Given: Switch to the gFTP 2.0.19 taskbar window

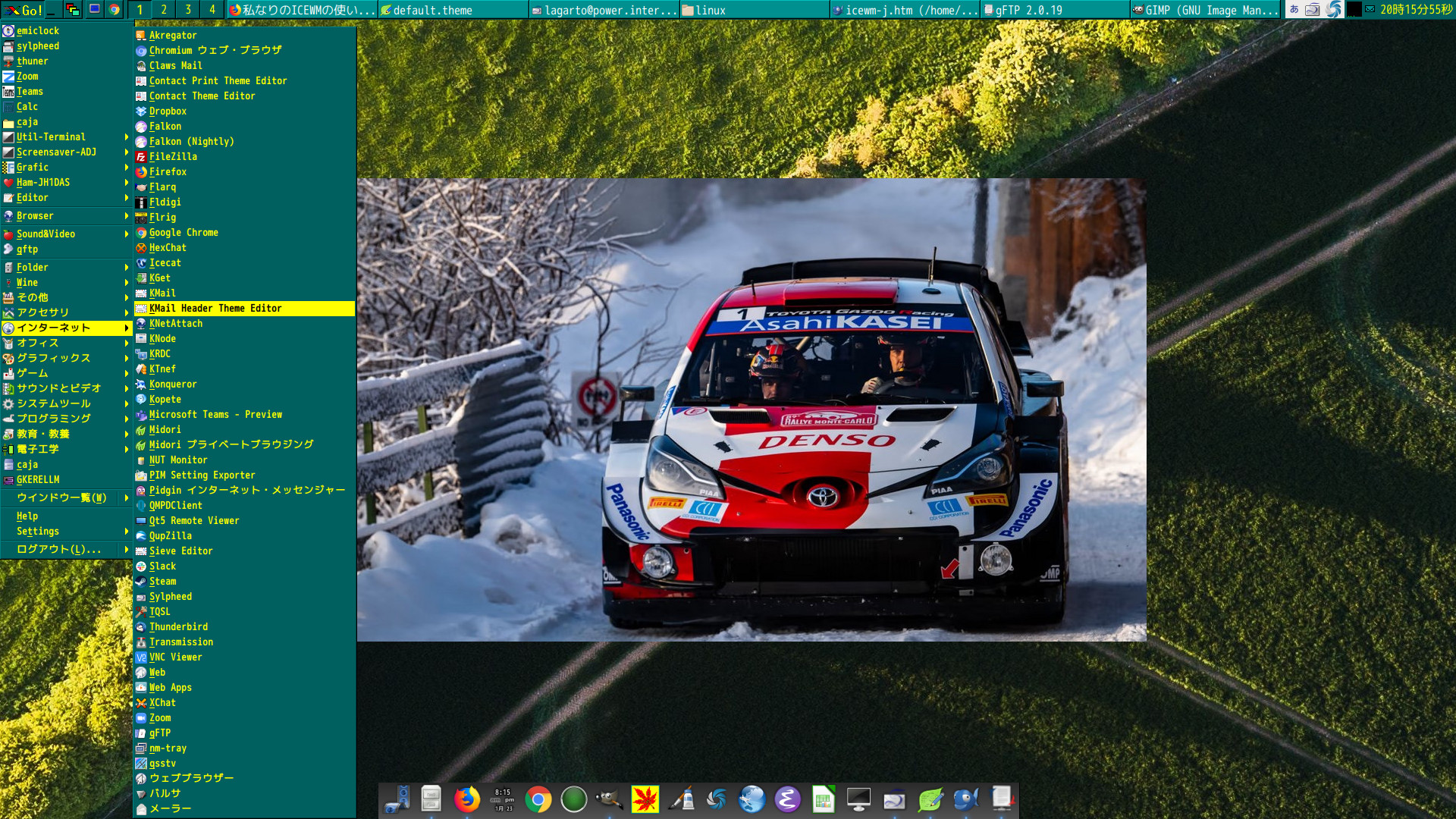Looking at the screenshot, I should (1054, 10).
